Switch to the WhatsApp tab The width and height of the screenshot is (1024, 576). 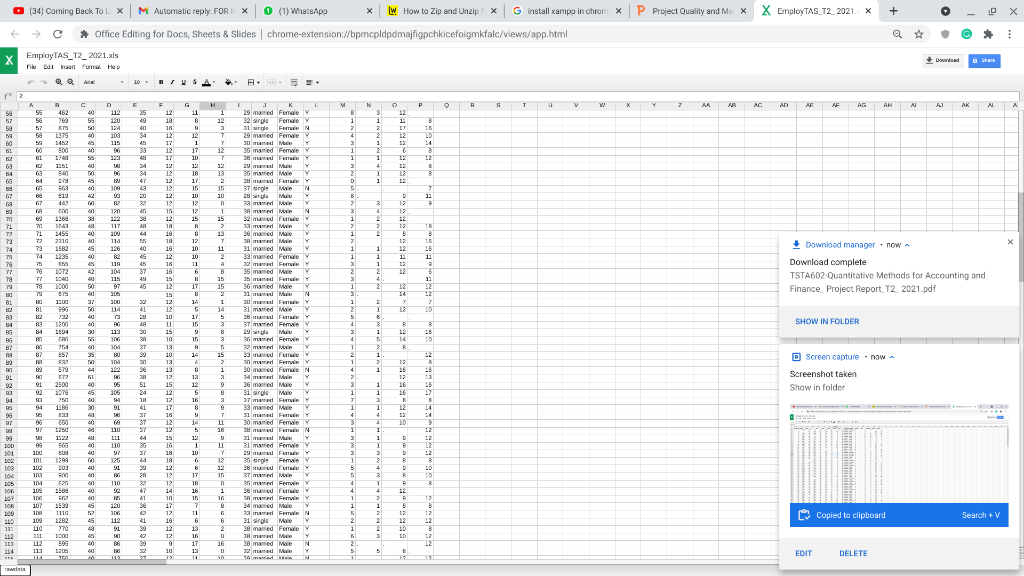[x=317, y=11]
